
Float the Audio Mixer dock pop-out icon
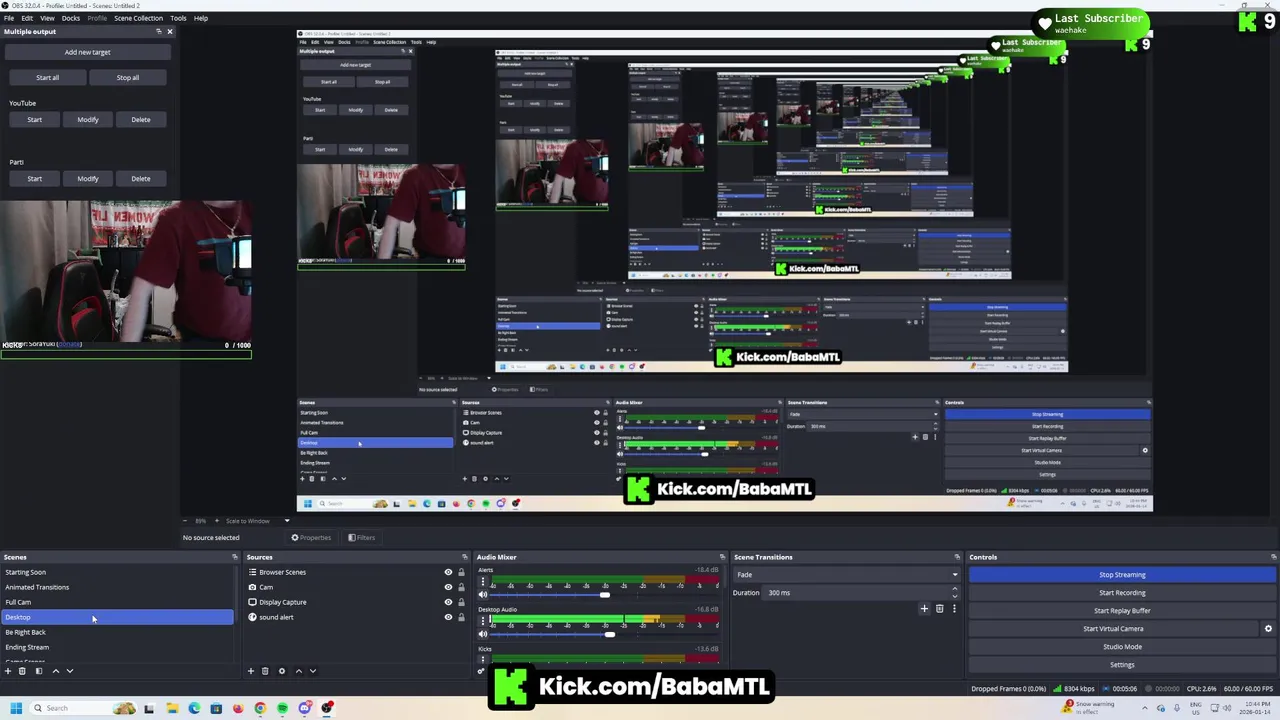pyautogui.click(x=722, y=557)
